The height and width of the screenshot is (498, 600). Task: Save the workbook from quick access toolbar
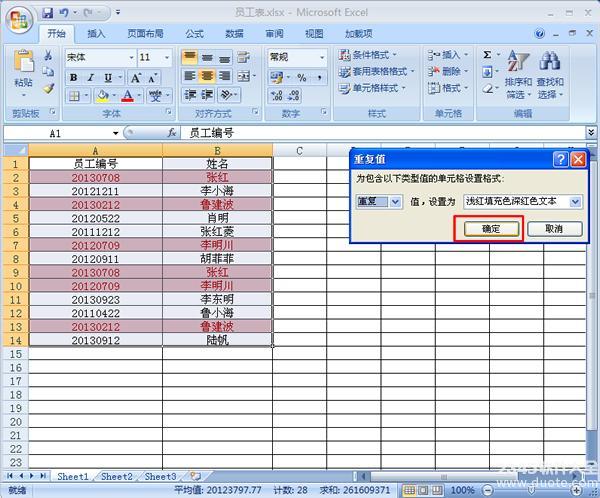[47, 13]
